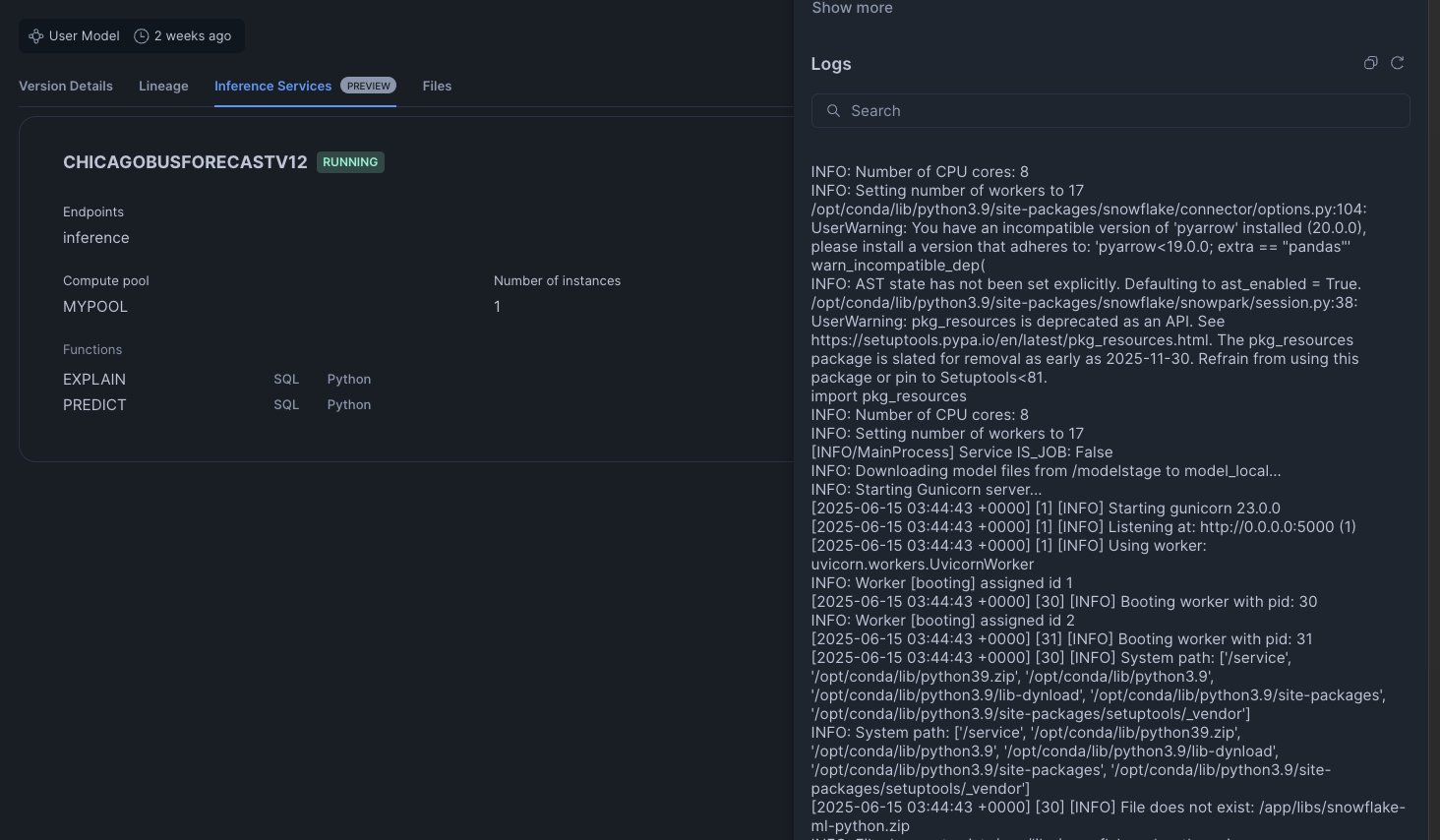Open Python snippet for EXPLAIN function
This screenshot has height=840, width=1440.
click(349, 380)
